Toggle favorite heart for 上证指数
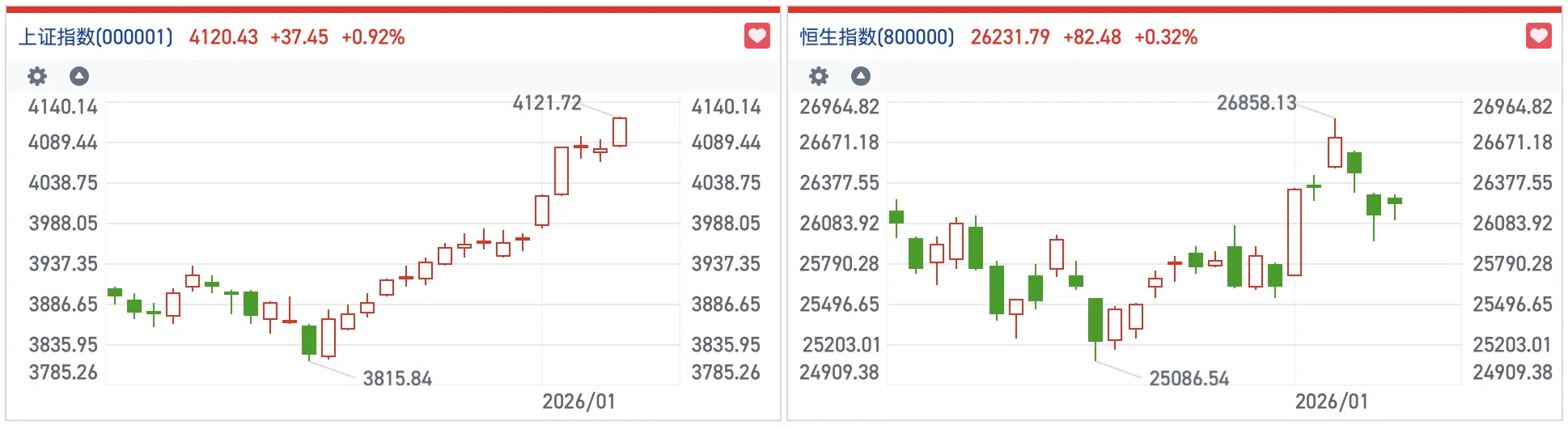 757,36
